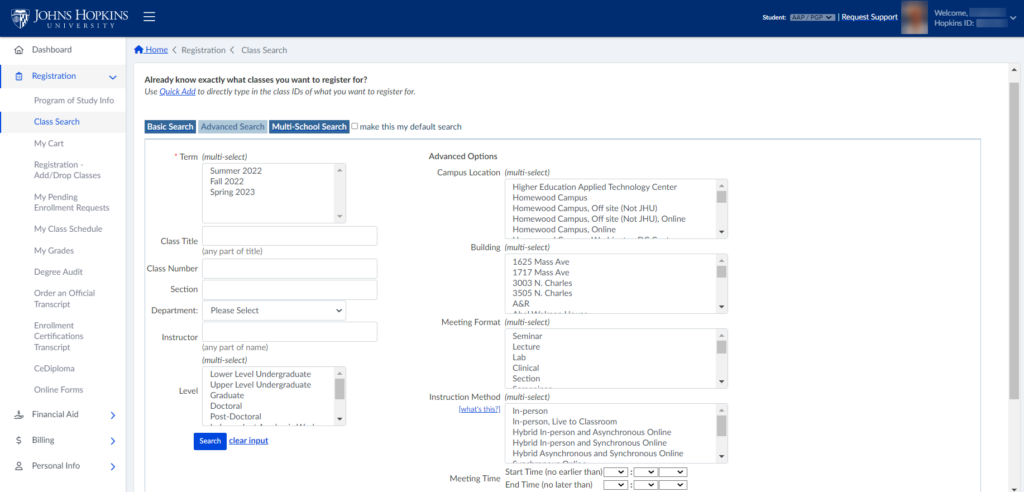Open My Pending Enrollment Requests
Image resolution: width=1024 pixels, height=492 pixels.
tap(71, 203)
